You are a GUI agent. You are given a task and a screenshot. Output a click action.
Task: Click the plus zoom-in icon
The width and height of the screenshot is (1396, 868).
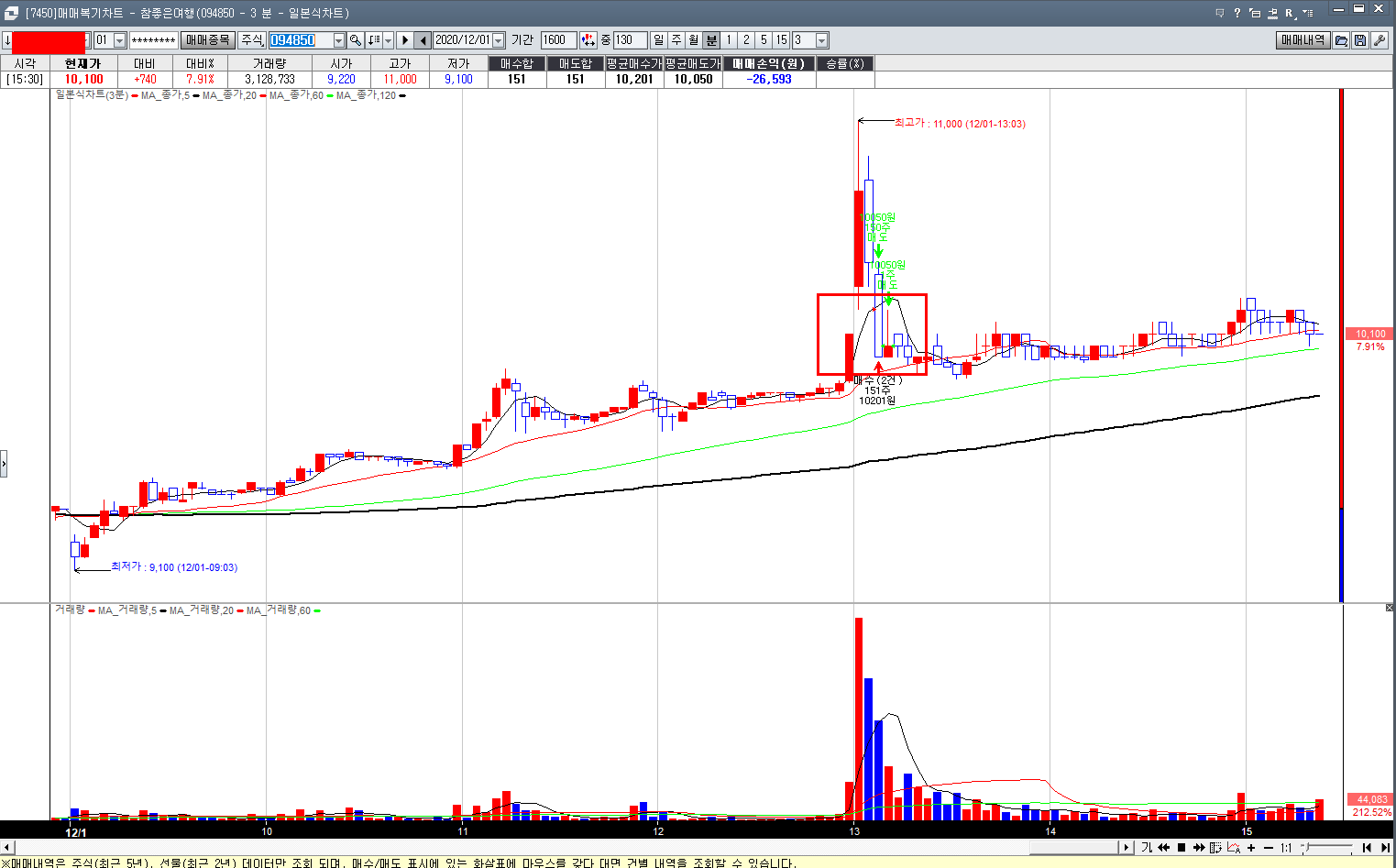(1251, 848)
